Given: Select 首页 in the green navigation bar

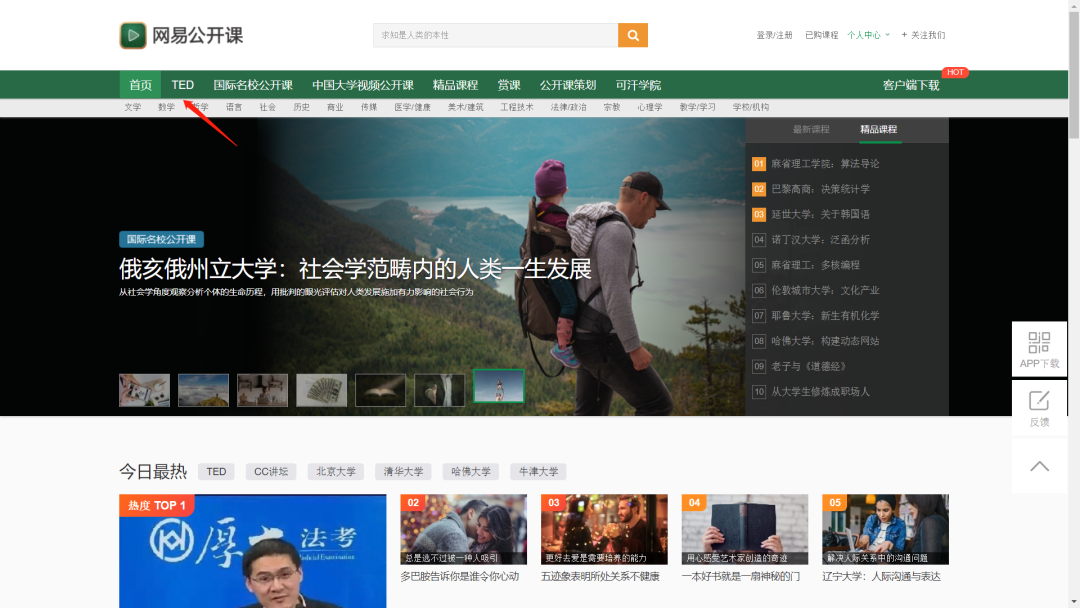Looking at the screenshot, I should coord(141,85).
